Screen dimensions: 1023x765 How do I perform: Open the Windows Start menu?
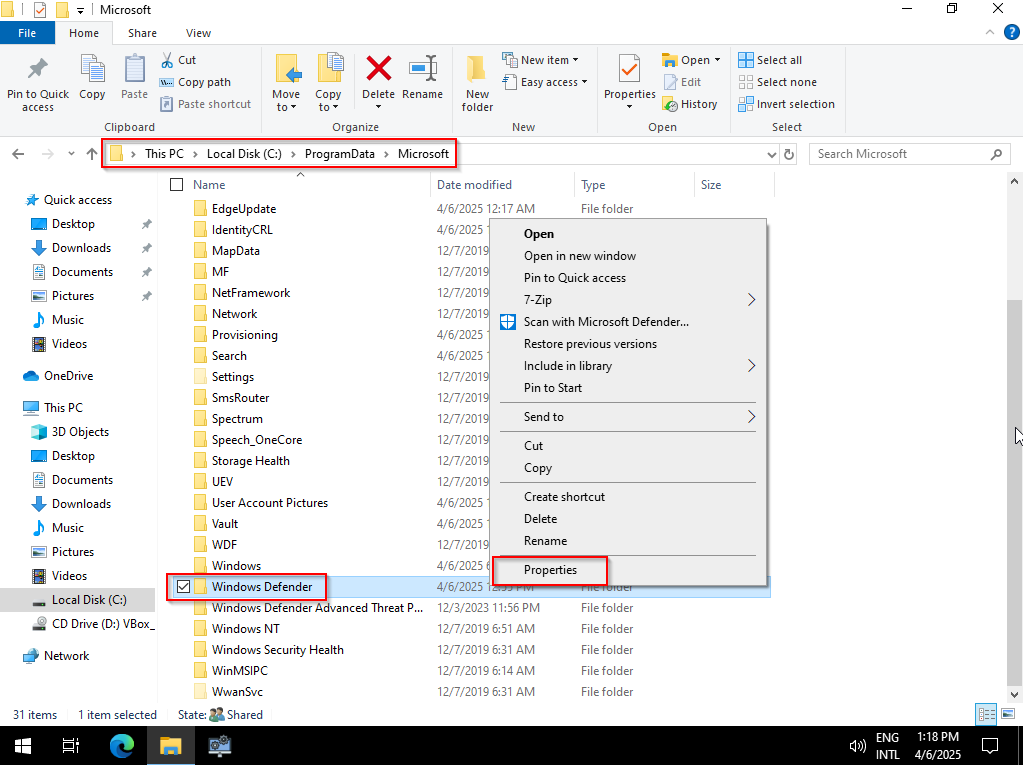click(23, 745)
